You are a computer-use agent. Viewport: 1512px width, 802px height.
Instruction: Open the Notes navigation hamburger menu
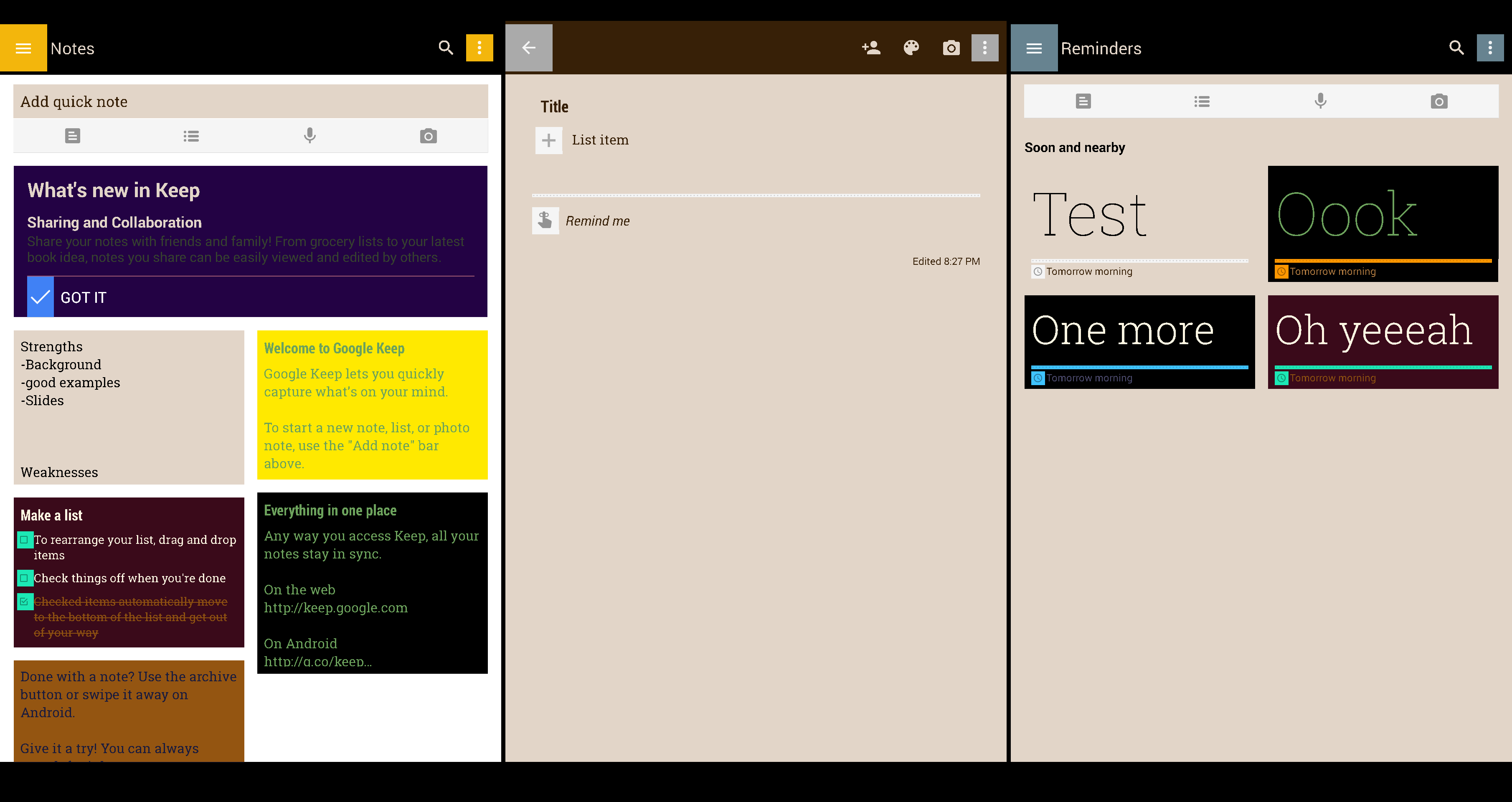point(23,48)
